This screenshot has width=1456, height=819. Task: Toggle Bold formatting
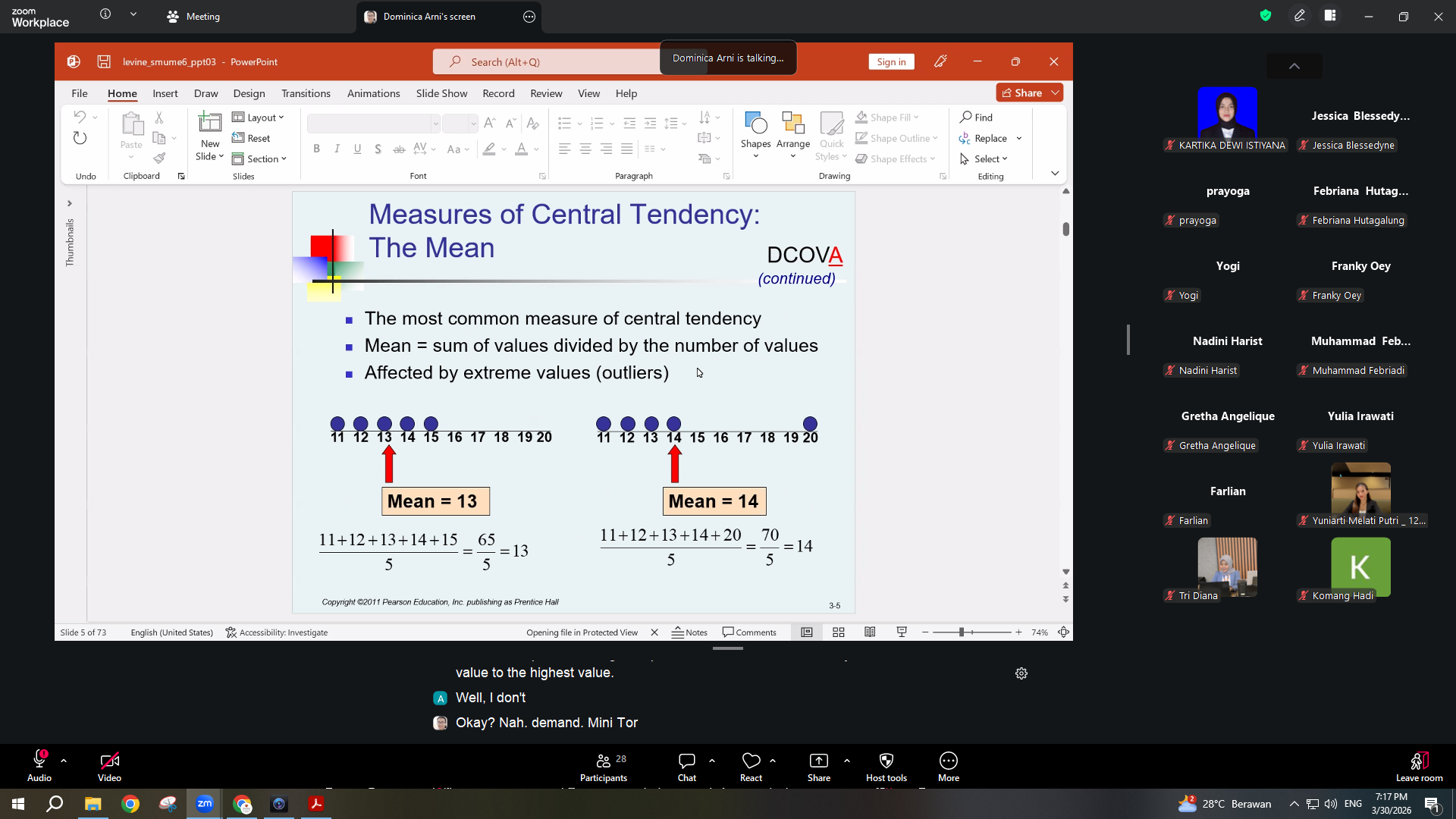tap(316, 149)
